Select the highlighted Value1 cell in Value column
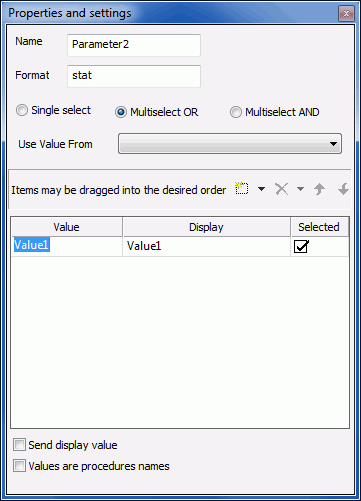 click(67, 246)
